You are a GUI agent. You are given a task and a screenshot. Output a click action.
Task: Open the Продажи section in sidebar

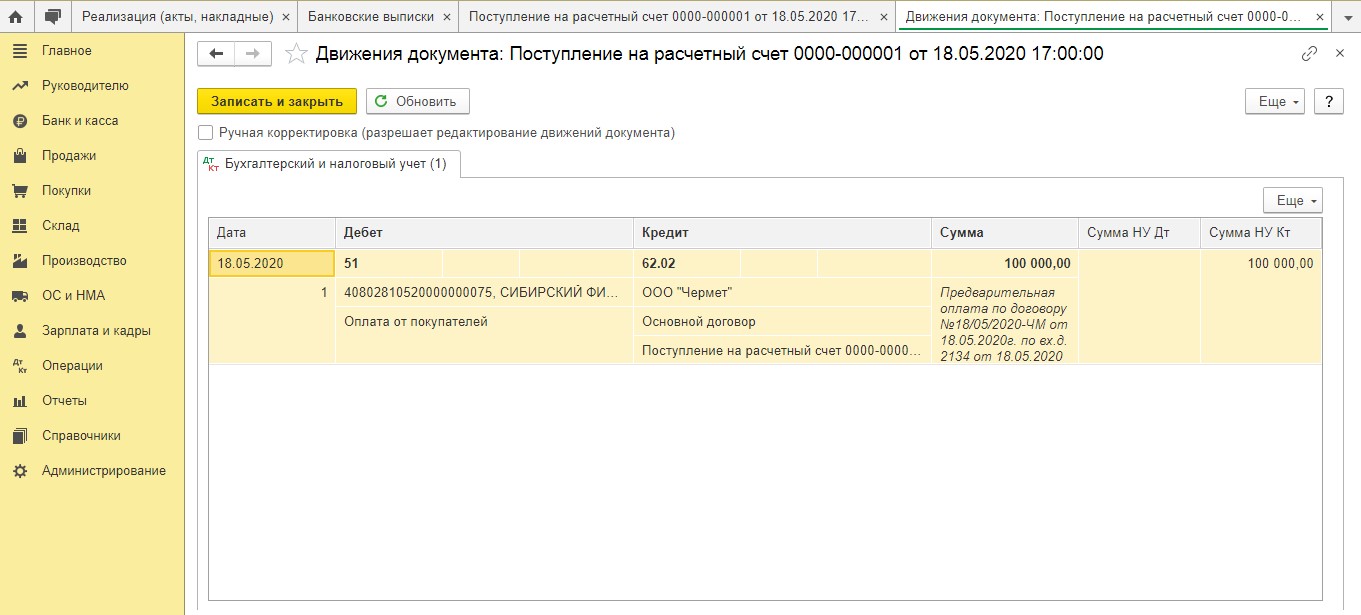pos(69,156)
